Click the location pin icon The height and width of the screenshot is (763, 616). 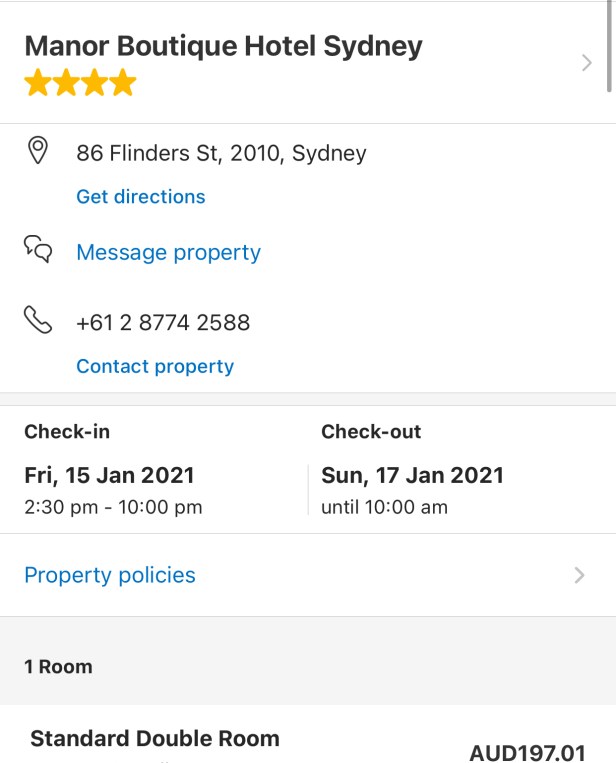38,152
